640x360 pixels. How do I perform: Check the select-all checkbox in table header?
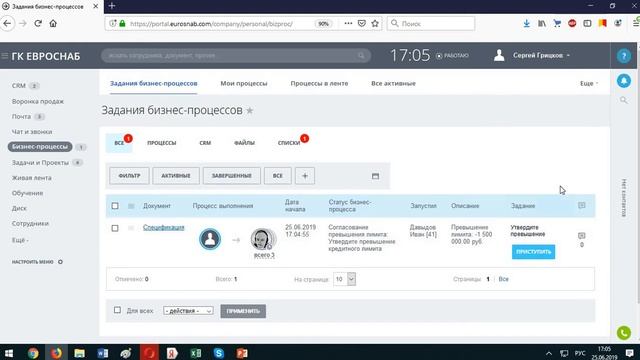[x=115, y=206]
